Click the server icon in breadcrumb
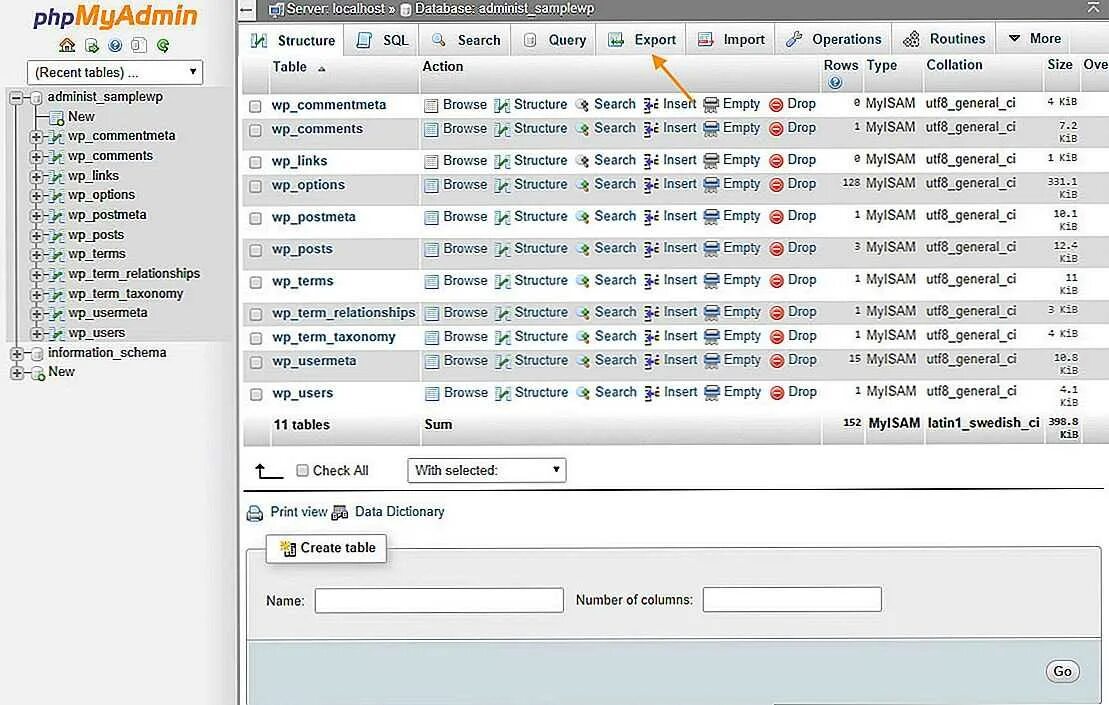 (x=277, y=10)
